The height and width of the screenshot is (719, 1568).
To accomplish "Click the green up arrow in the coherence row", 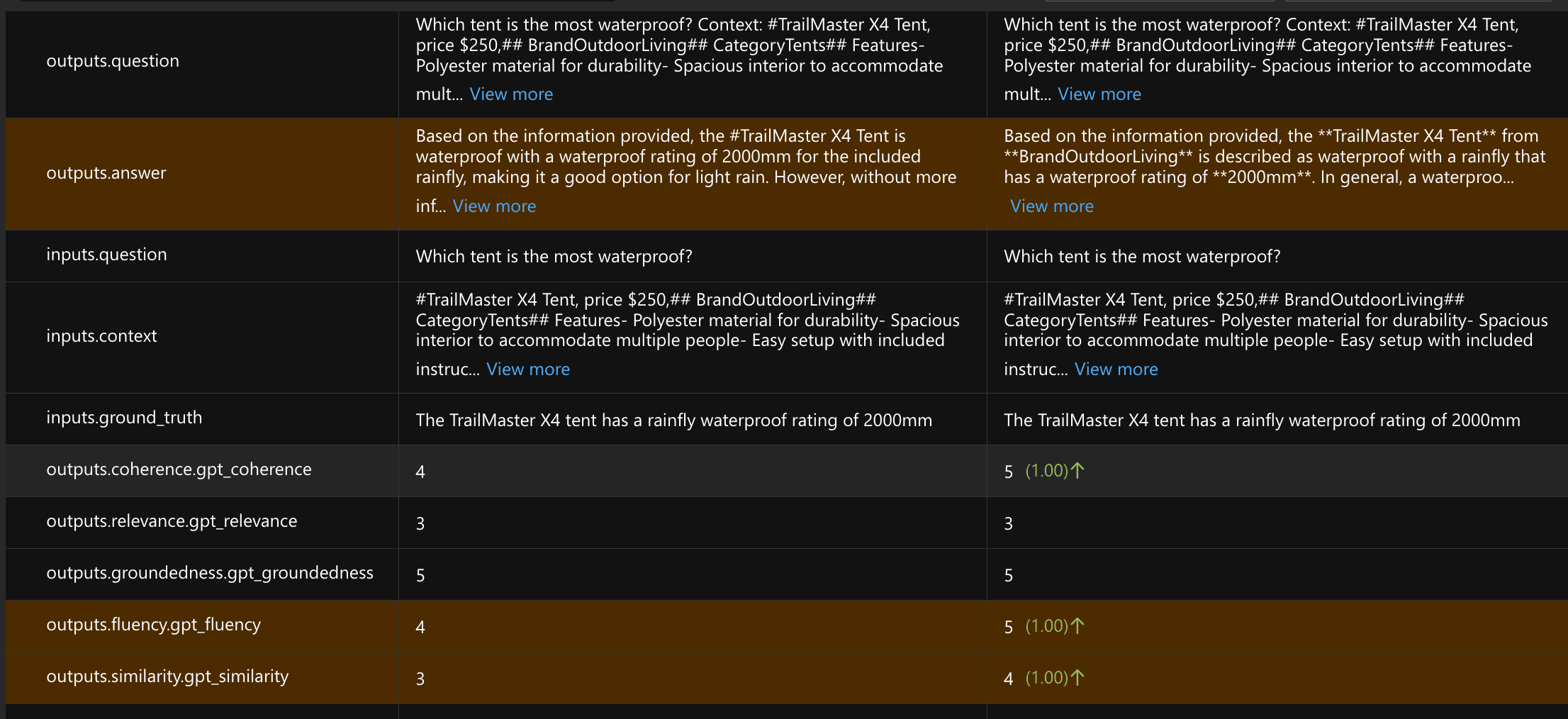I will pos(1077,471).
